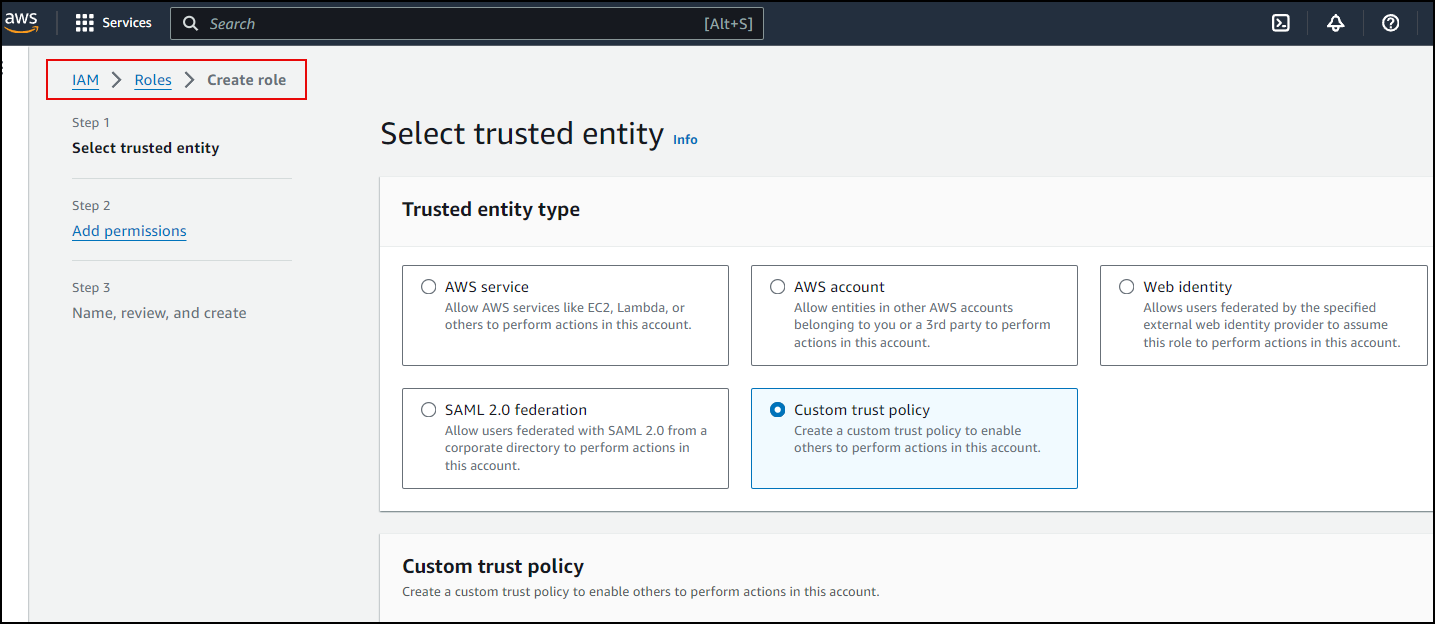The width and height of the screenshot is (1435, 624).
Task: Pick the SAML 2.0 federation option
Action: click(x=429, y=410)
